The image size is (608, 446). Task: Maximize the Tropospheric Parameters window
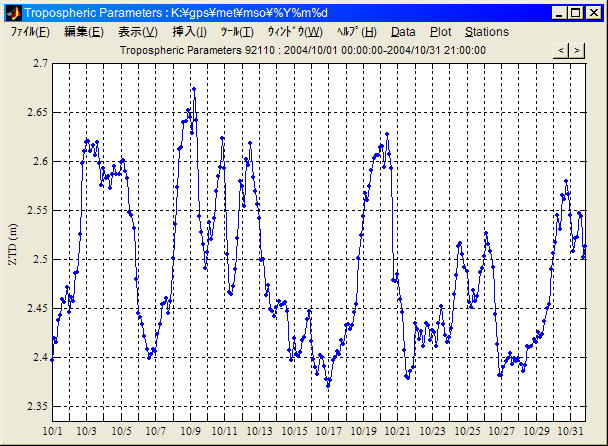[576, 13]
